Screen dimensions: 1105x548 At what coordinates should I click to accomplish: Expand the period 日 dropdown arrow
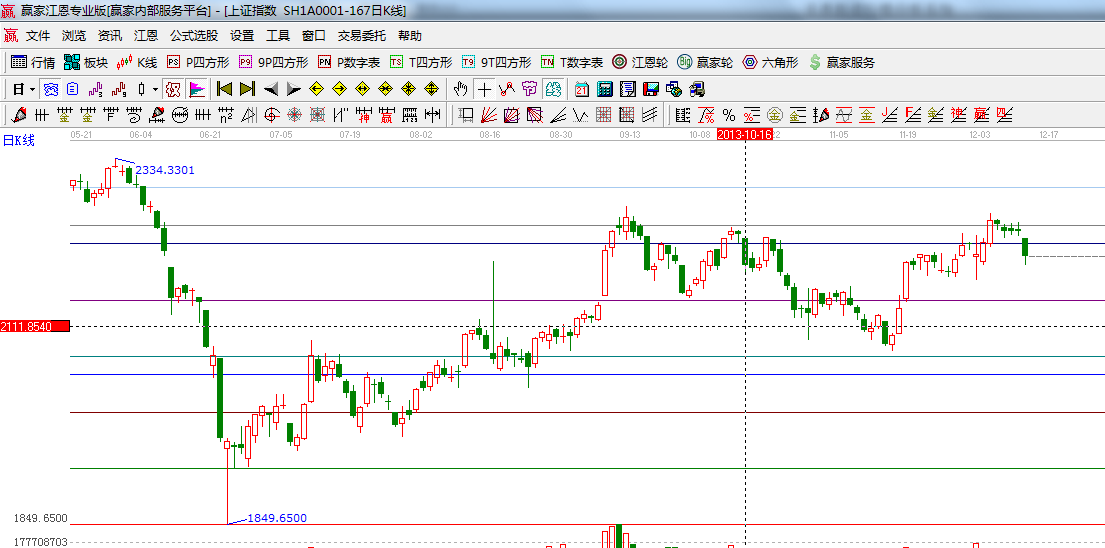(x=31, y=89)
